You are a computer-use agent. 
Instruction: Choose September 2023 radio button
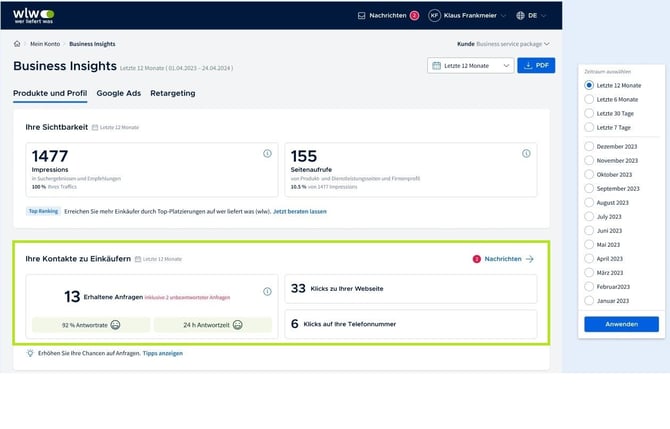tap(589, 188)
